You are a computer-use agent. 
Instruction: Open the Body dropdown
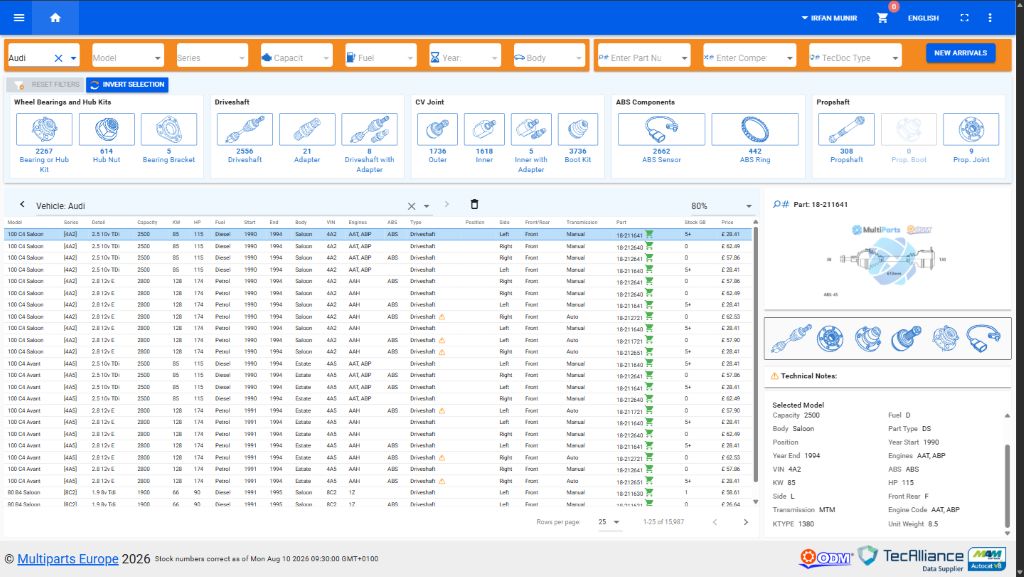[x=549, y=57]
